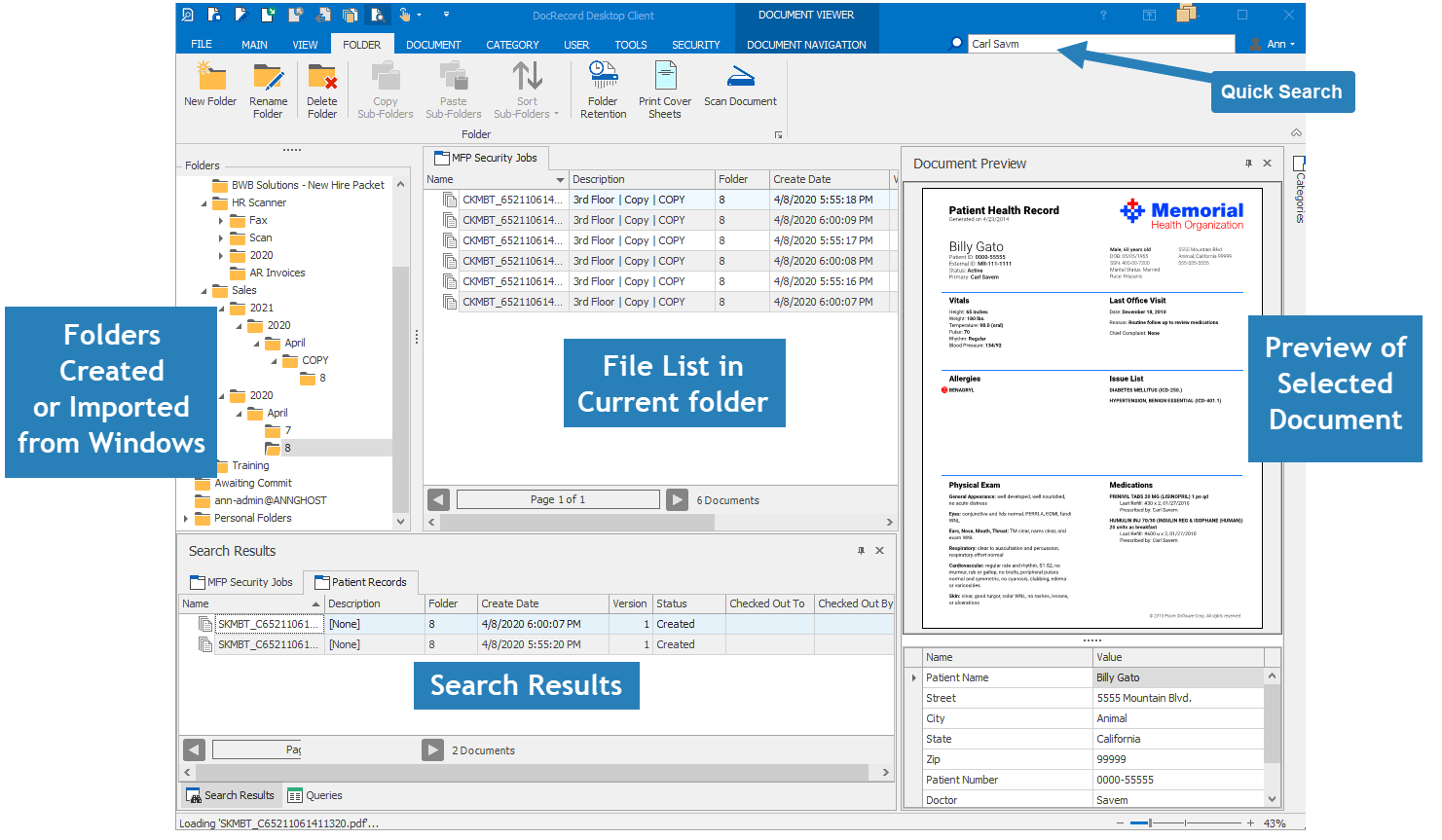Toggle auto-hide on the Search Results panel
This screenshot has height=840, width=1442.
point(861,551)
